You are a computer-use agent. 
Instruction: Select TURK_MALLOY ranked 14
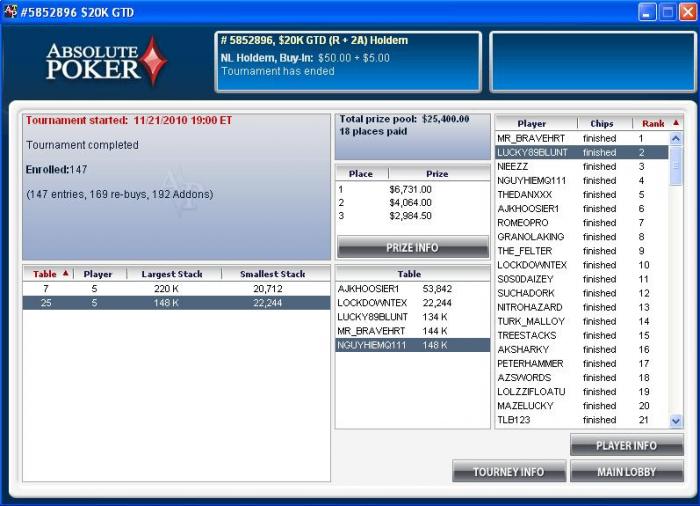pyautogui.click(x=582, y=321)
